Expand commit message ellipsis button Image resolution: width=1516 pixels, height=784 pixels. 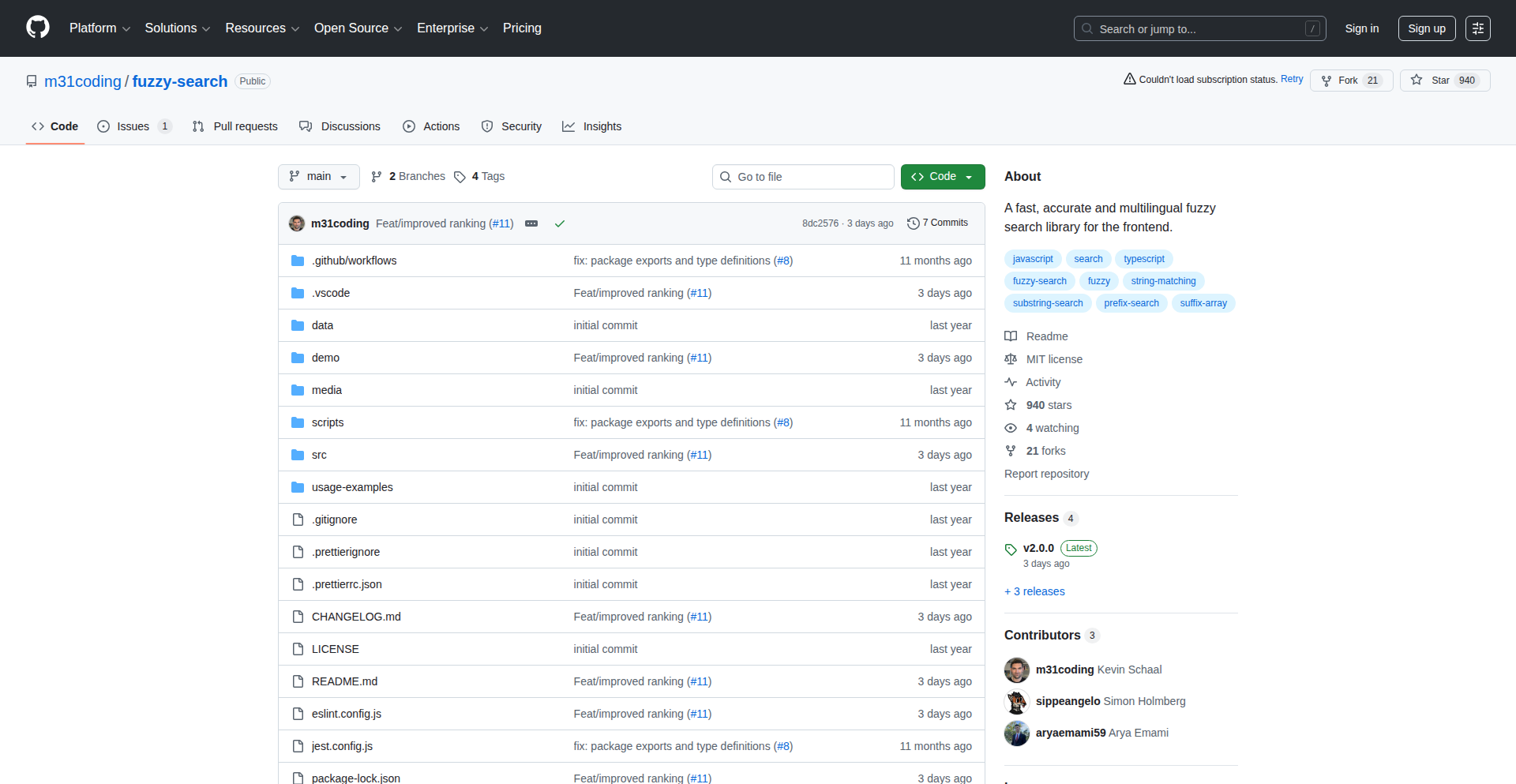(x=531, y=223)
